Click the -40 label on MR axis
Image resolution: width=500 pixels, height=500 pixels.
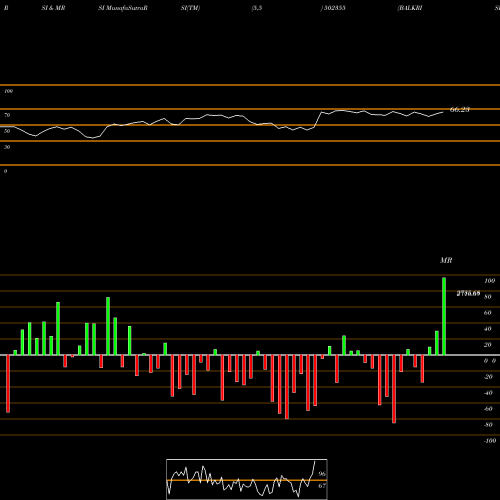pos(488,393)
